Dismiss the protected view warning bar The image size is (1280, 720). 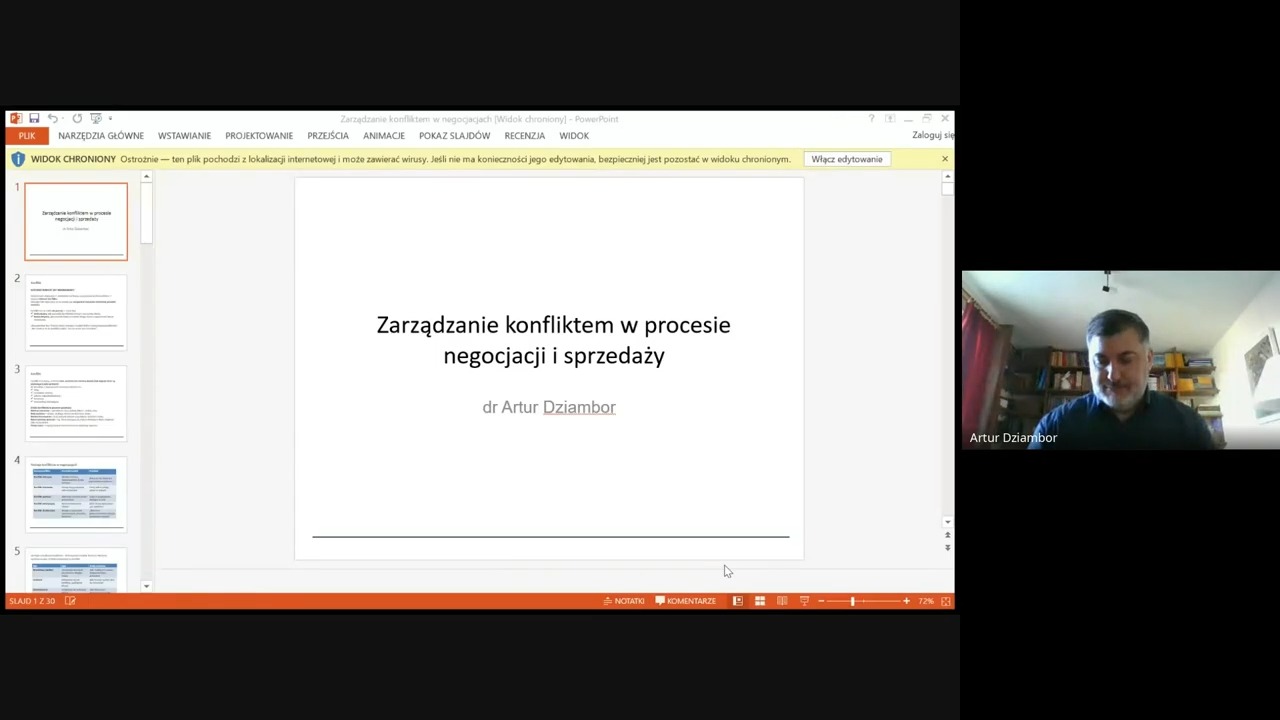945,159
